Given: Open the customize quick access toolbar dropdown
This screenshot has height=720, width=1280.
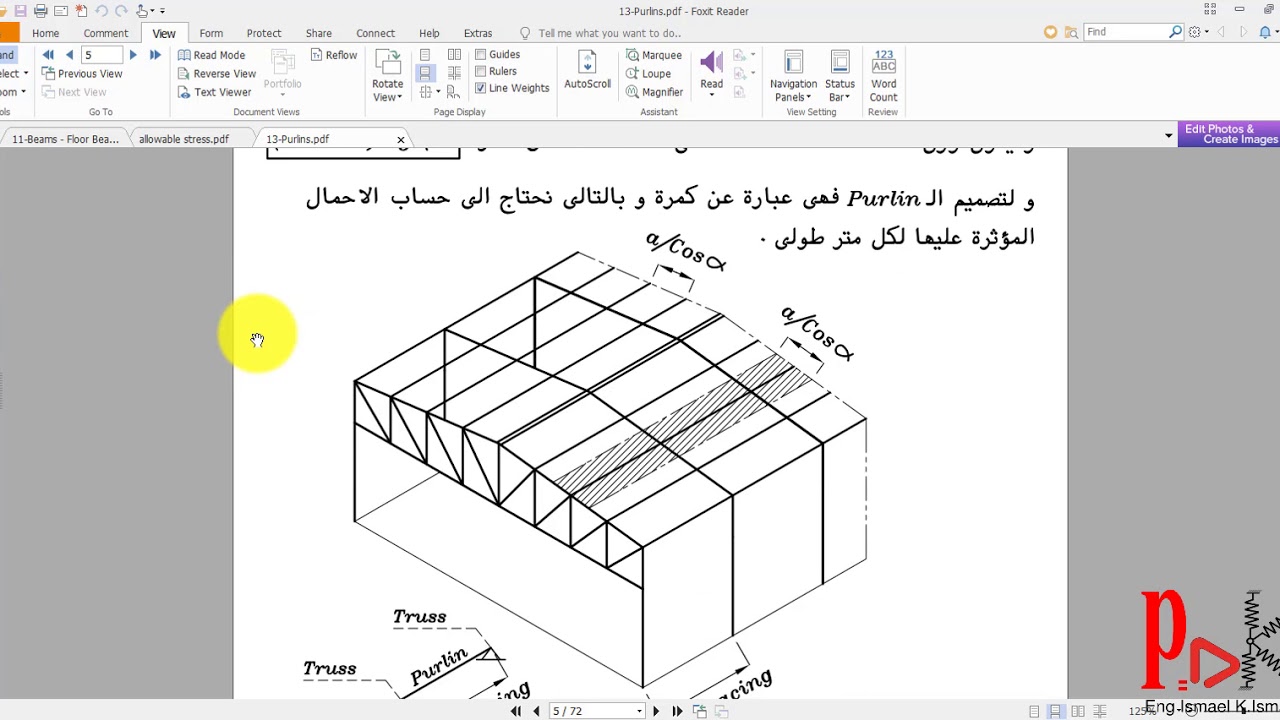Looking at the screenshot, I should pos(162,11).
